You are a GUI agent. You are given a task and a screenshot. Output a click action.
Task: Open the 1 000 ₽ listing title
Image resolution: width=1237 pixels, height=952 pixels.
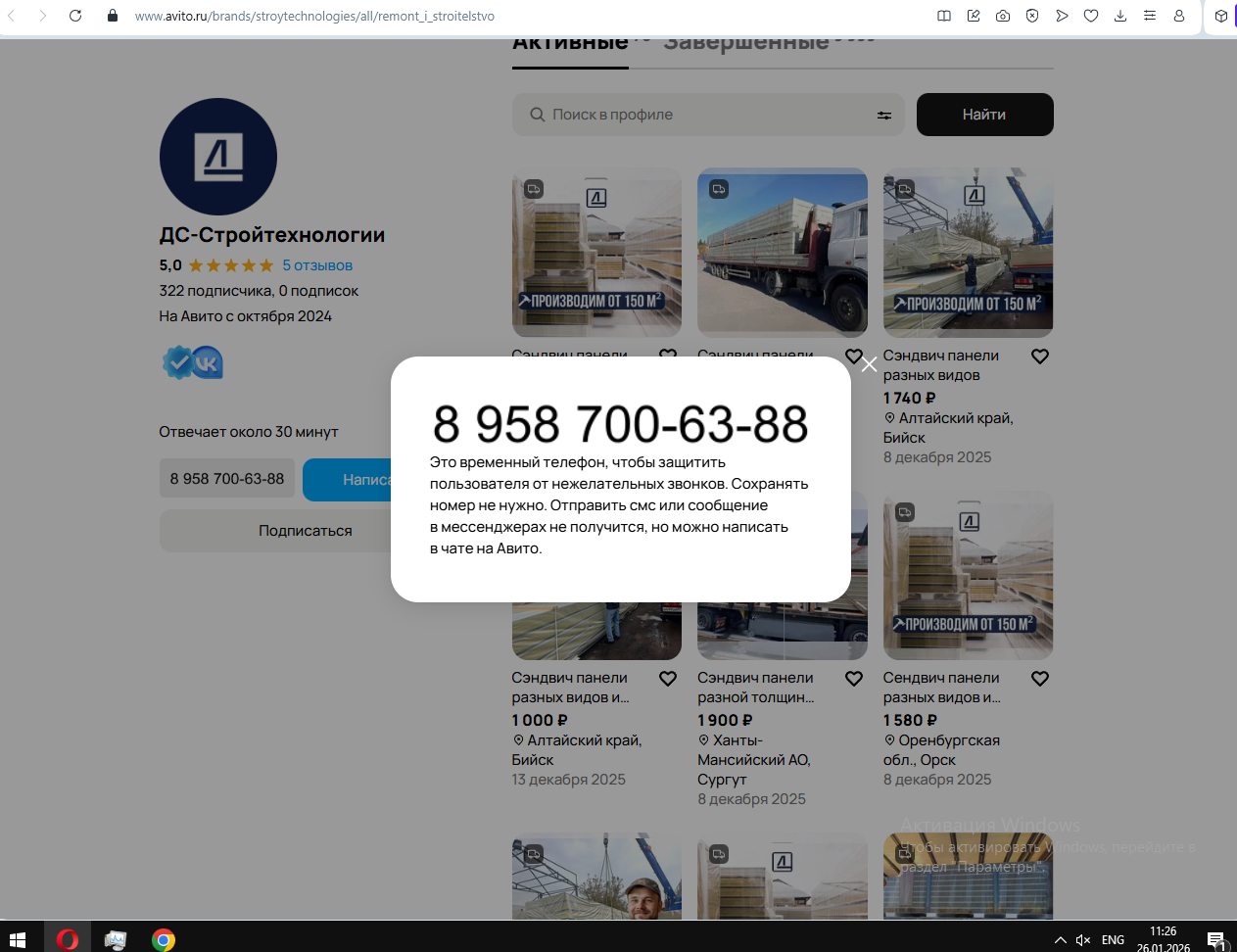click(x=570, y=688)
